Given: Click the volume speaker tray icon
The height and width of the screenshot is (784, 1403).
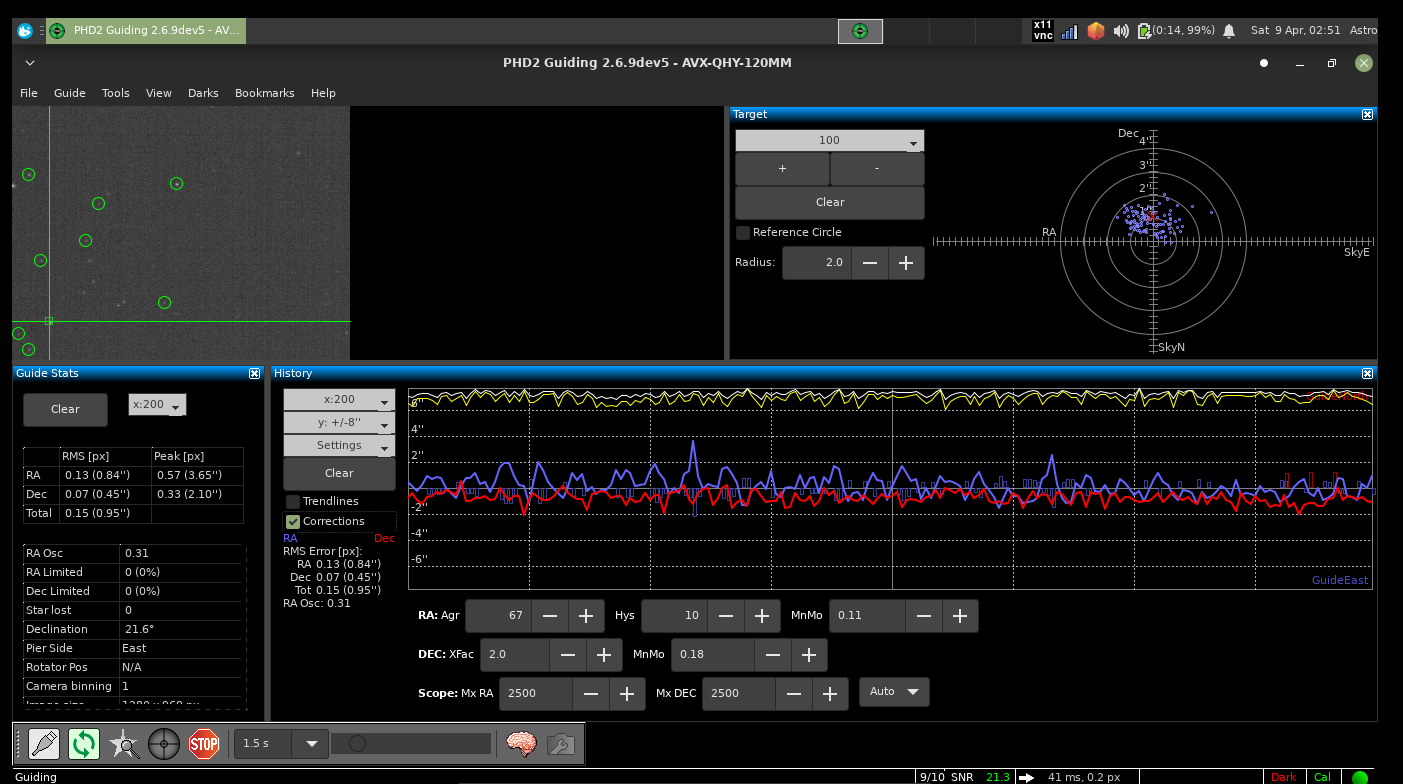Looking at the screenshot, I should coord(1121,31).
